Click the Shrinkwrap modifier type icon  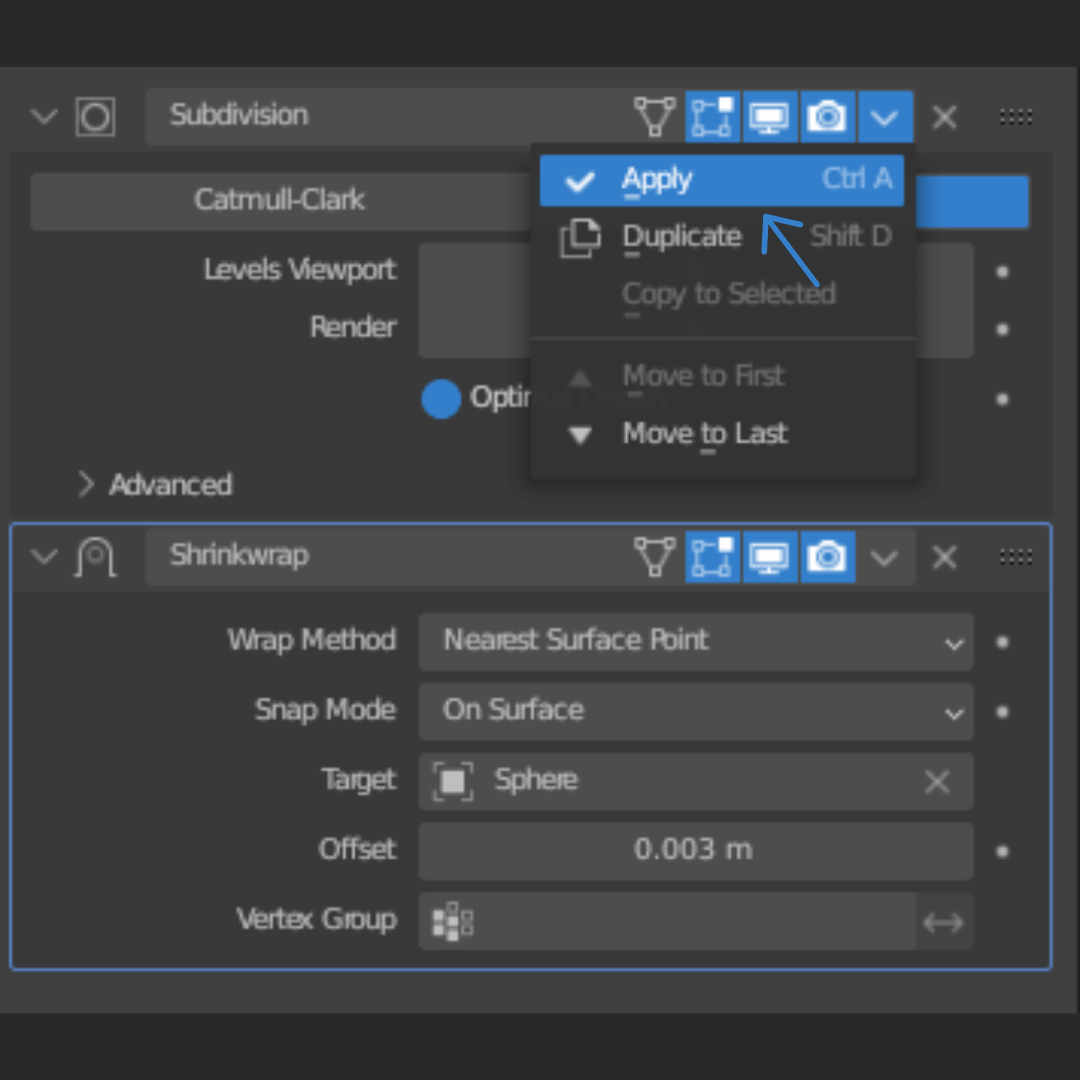(x=95, y=557)
